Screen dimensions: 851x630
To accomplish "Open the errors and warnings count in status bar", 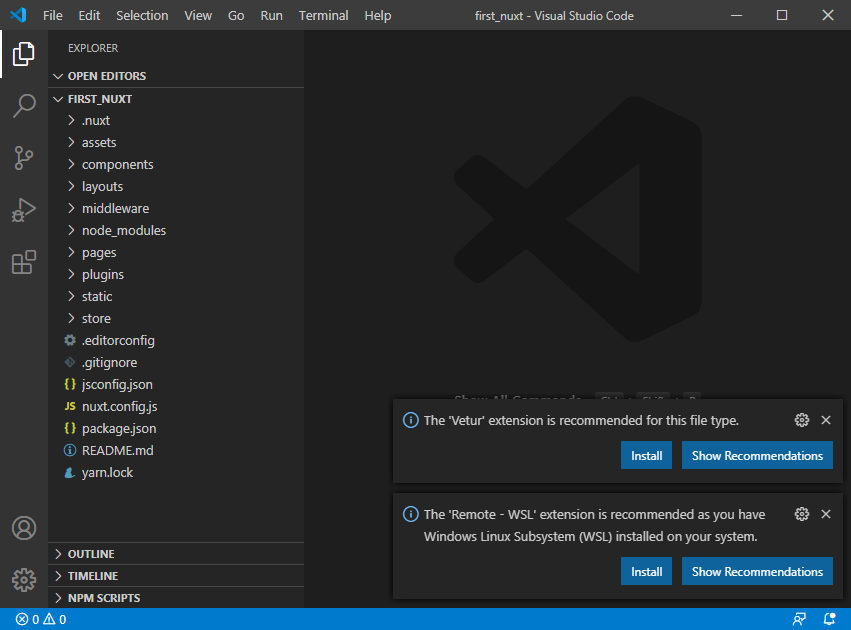I will (41, 619).
